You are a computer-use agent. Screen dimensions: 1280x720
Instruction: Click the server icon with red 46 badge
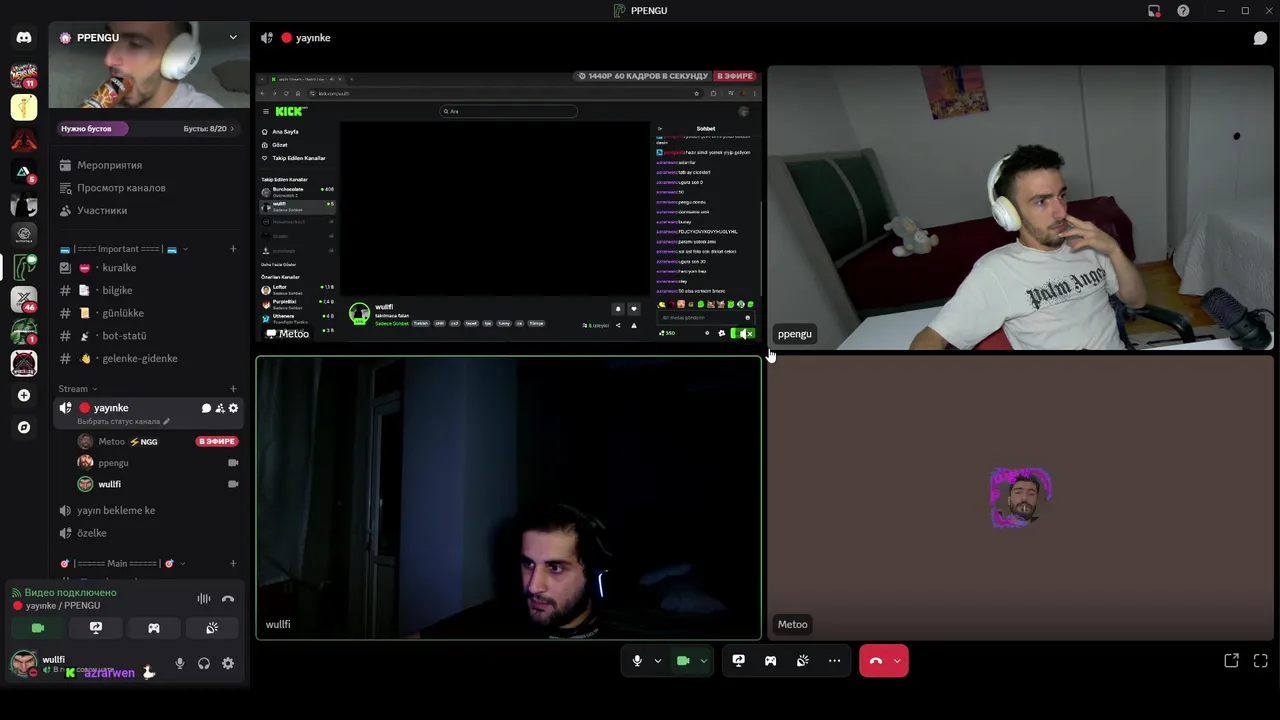coord(24,299)
